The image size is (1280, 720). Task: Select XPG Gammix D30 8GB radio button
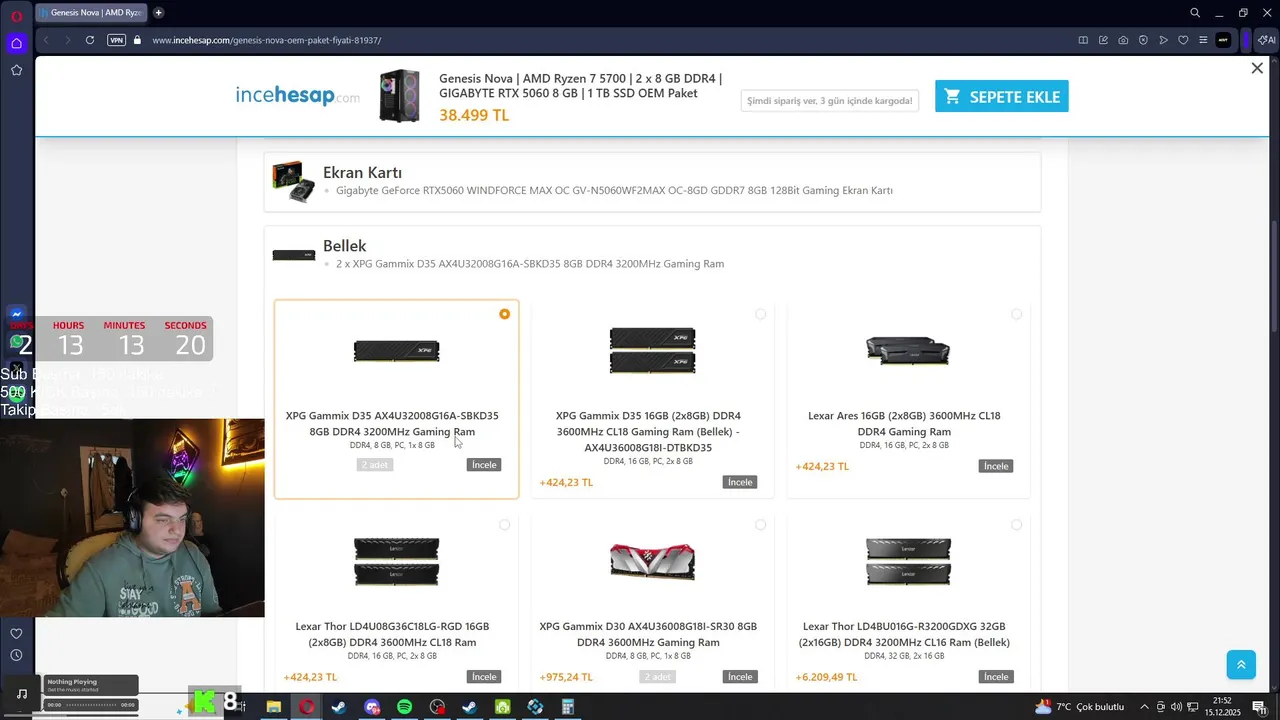point(760,525)
